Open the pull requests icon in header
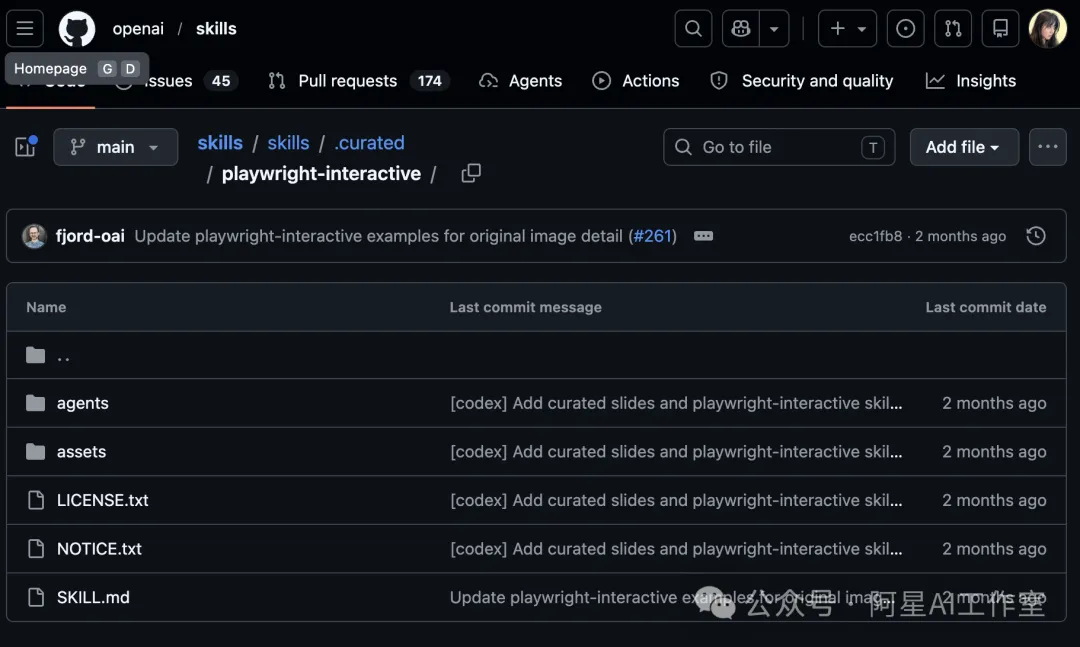The height and width of the screenshot is (647, 1080). pyautogui.click(x=953, y=28)
